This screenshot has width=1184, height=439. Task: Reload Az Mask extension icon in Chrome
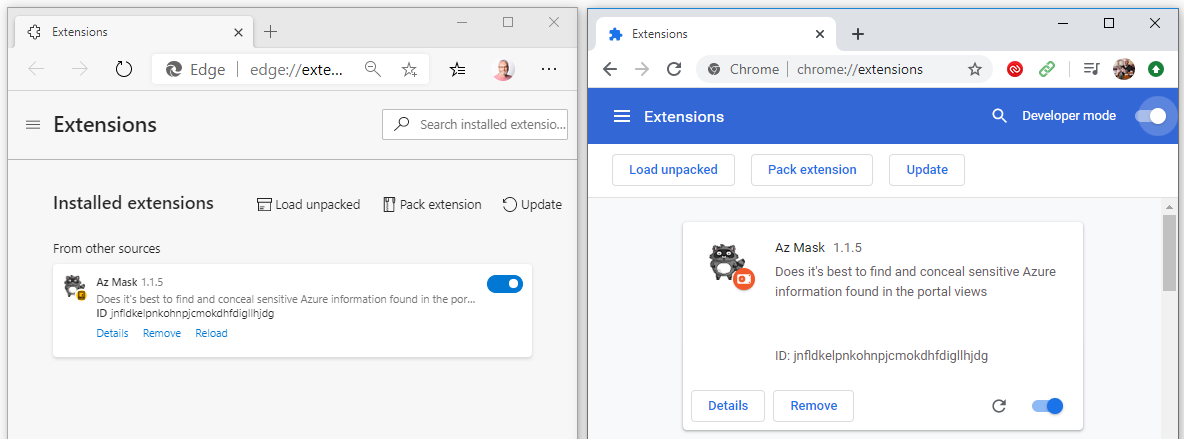tap(999, 406)
